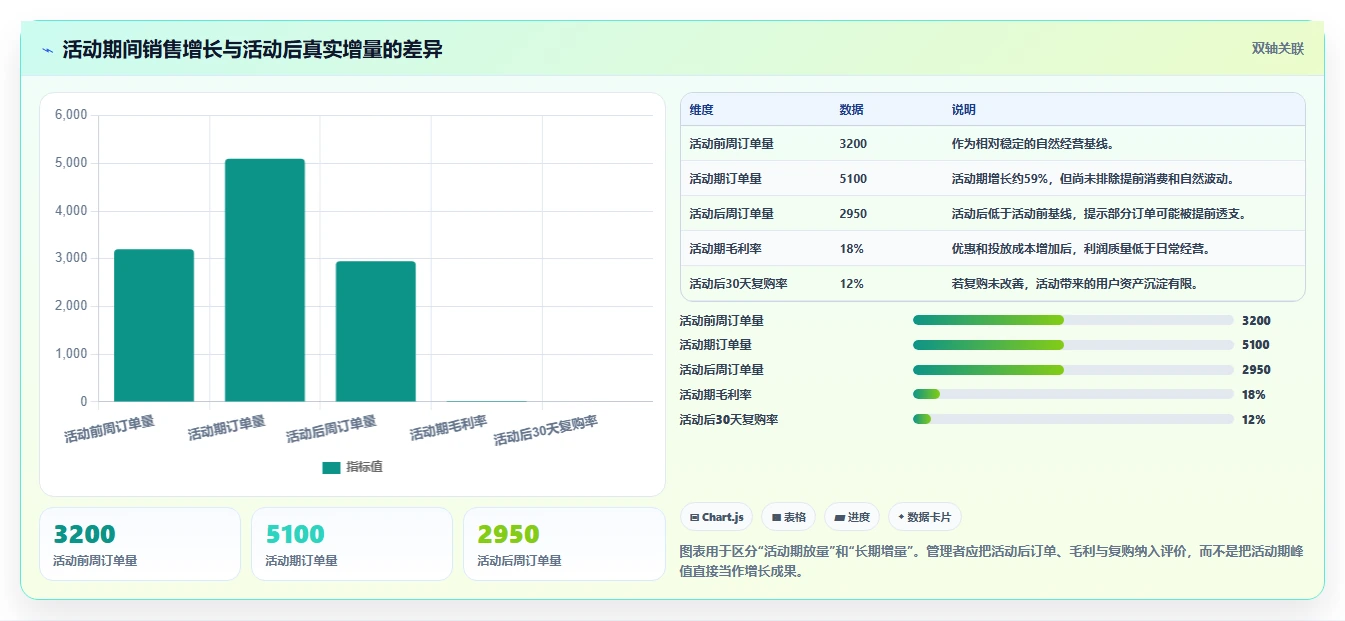The image size is (1345, 621).
Task: Click the 活动后周订单量 bar in chart
Action: 376,331
